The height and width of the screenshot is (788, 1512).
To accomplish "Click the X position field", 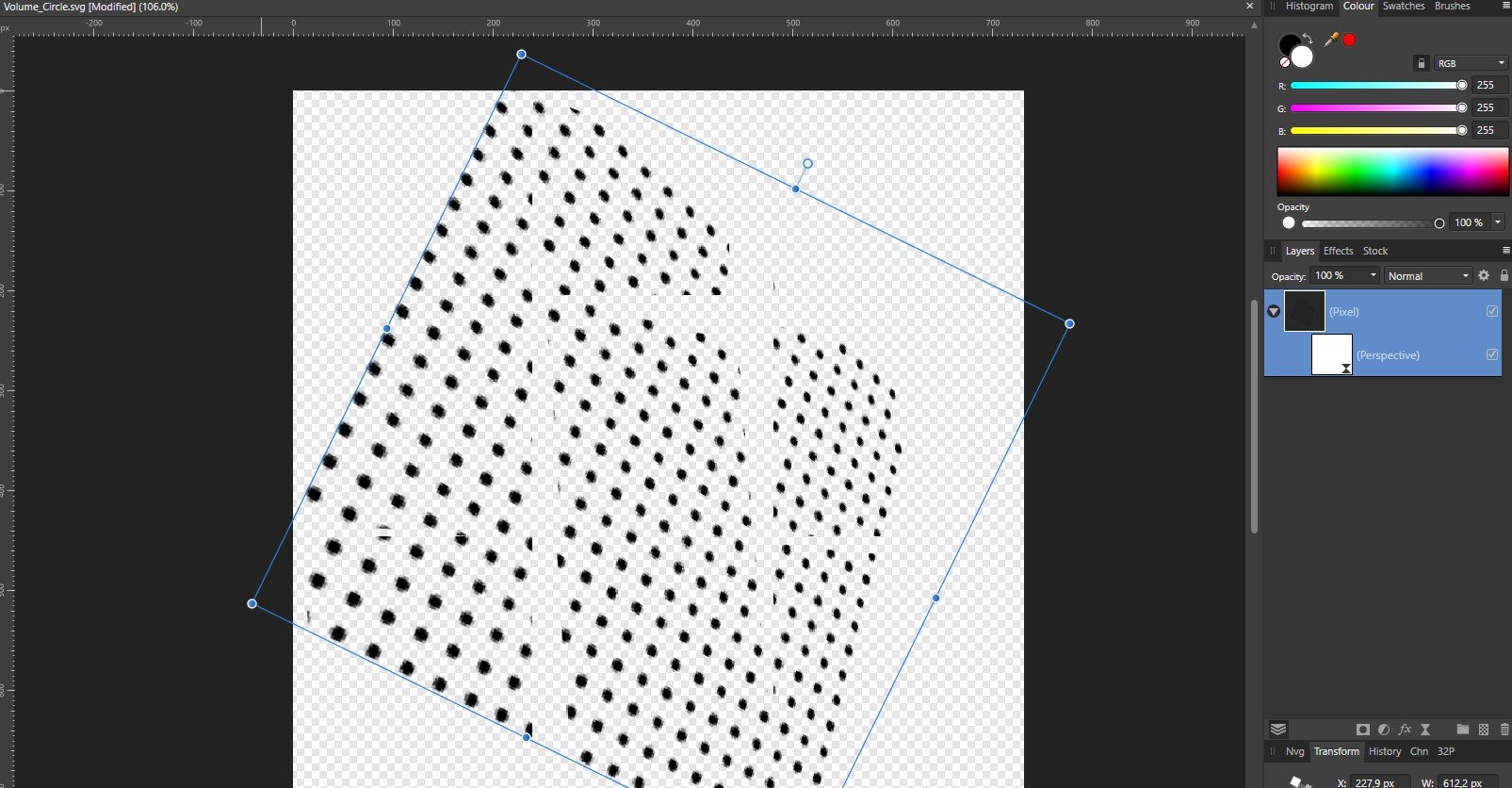I will point(1382,782).
